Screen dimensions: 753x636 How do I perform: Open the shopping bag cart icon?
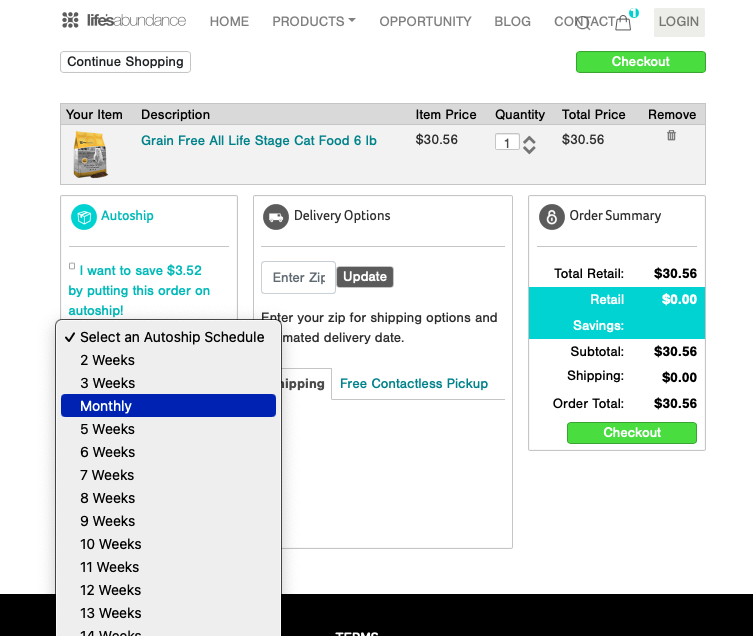623,23
